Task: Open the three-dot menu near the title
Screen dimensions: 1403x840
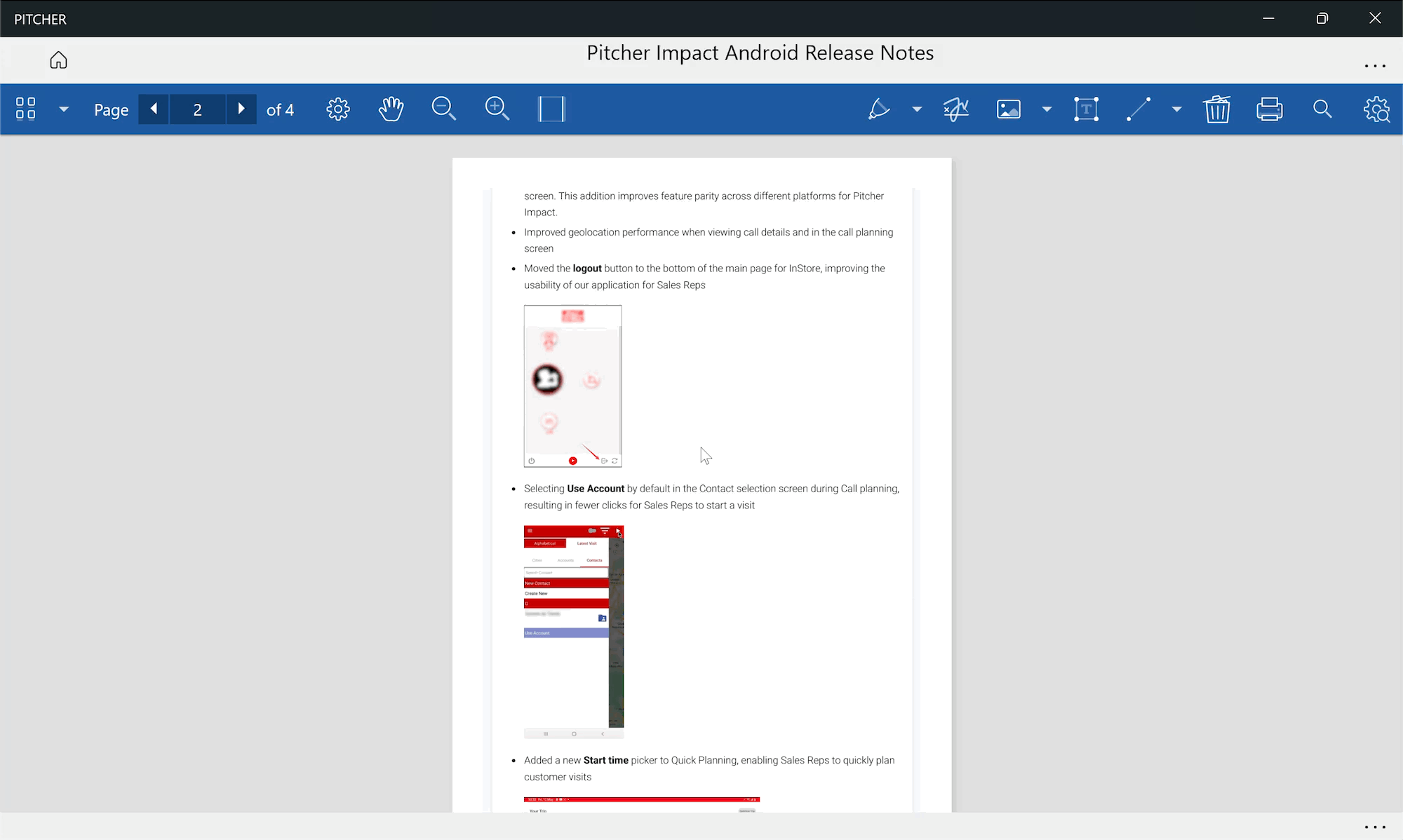Action: coord(1374,66)
